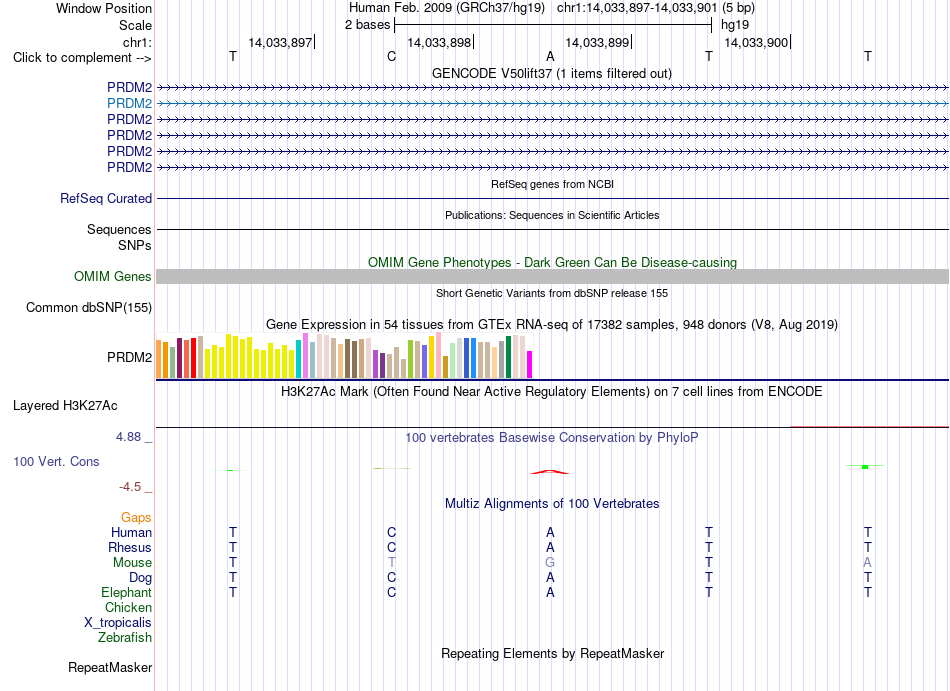The width and height of the screenshot is (950, 691).
Task: Click the Scale track label
Action: (135, 25)
